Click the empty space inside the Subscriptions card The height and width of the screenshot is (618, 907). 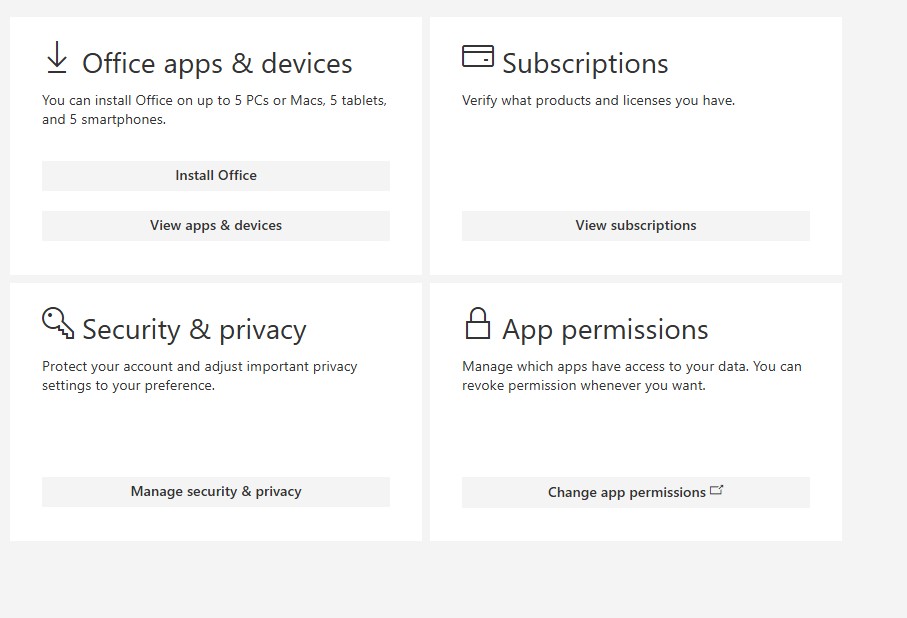click(636, 160)
